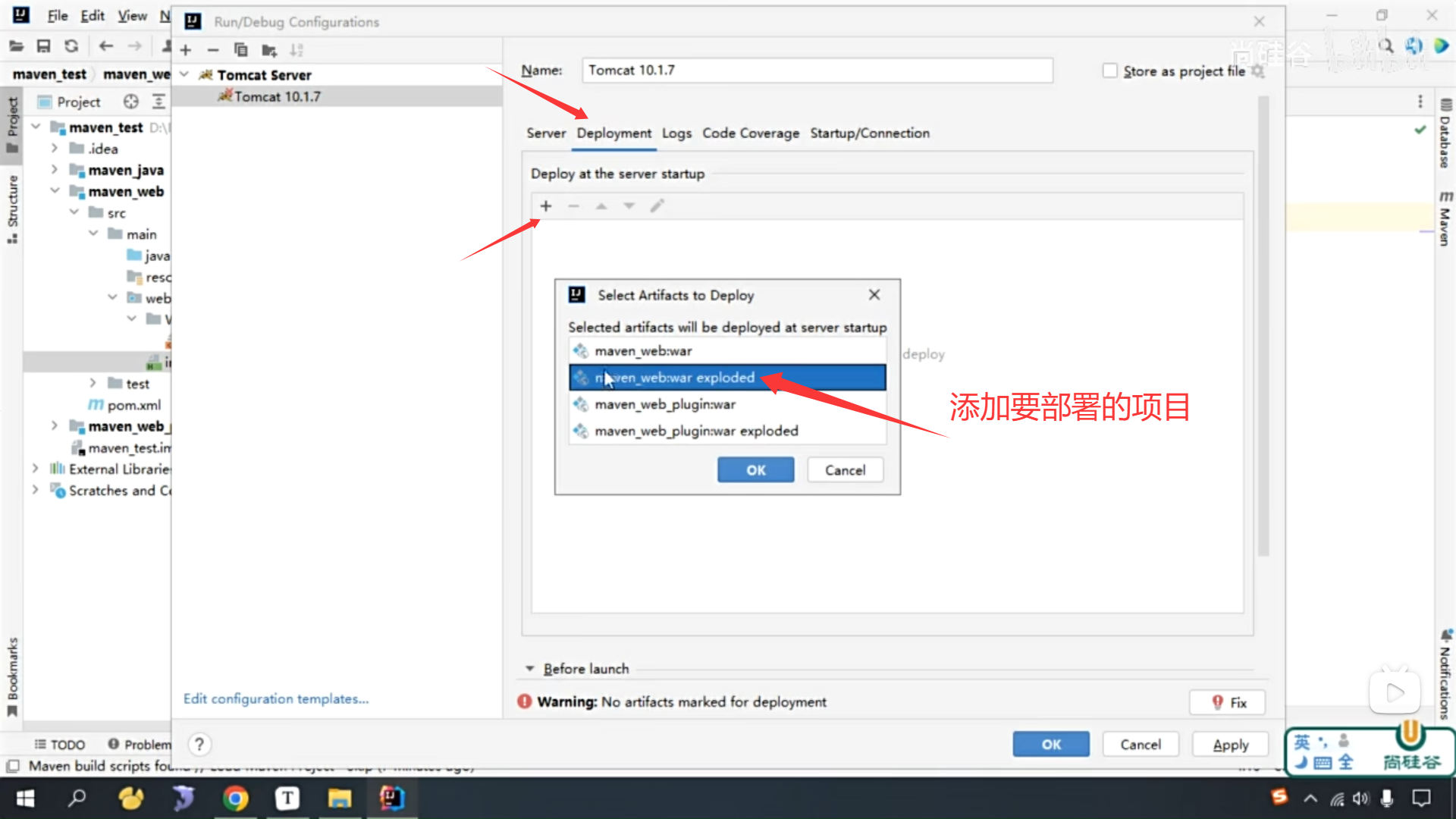Click the Save All icon in main toolbar
Screen dimensions: 1456x819
[43, 46]
